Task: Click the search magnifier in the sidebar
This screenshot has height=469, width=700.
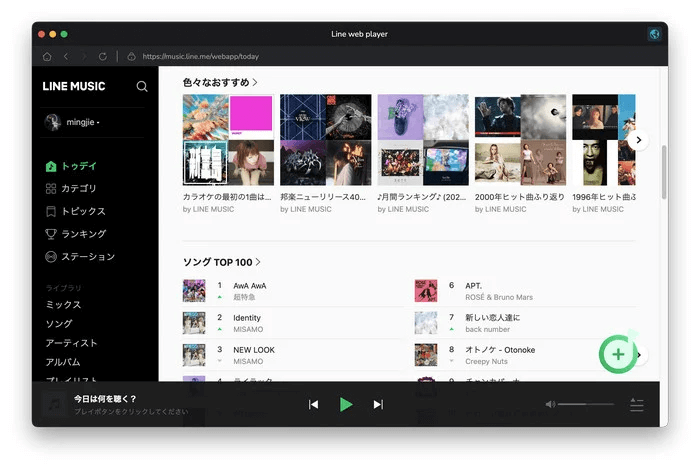Action: [x=142, y=87]
